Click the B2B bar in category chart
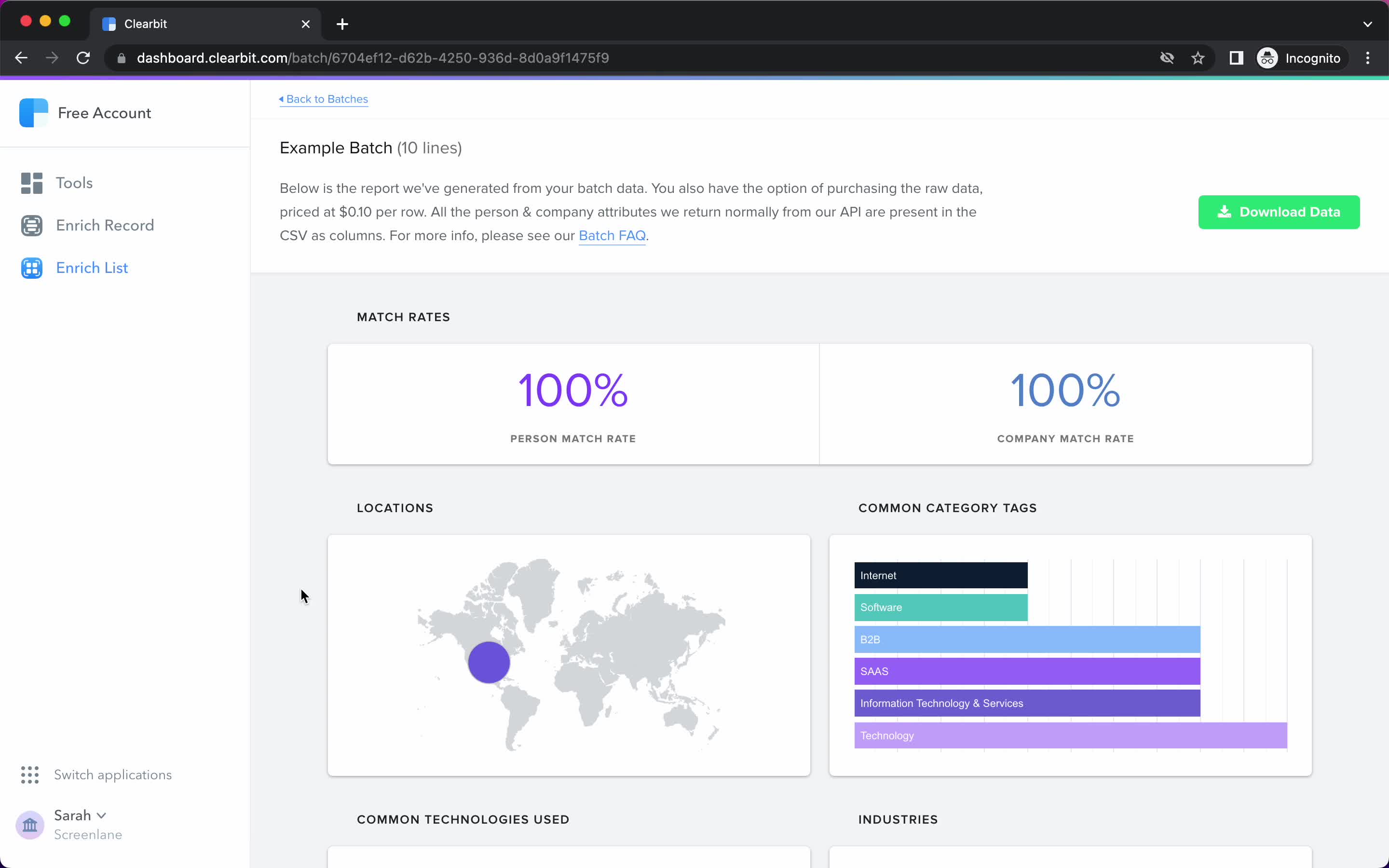 [1027, 639]
